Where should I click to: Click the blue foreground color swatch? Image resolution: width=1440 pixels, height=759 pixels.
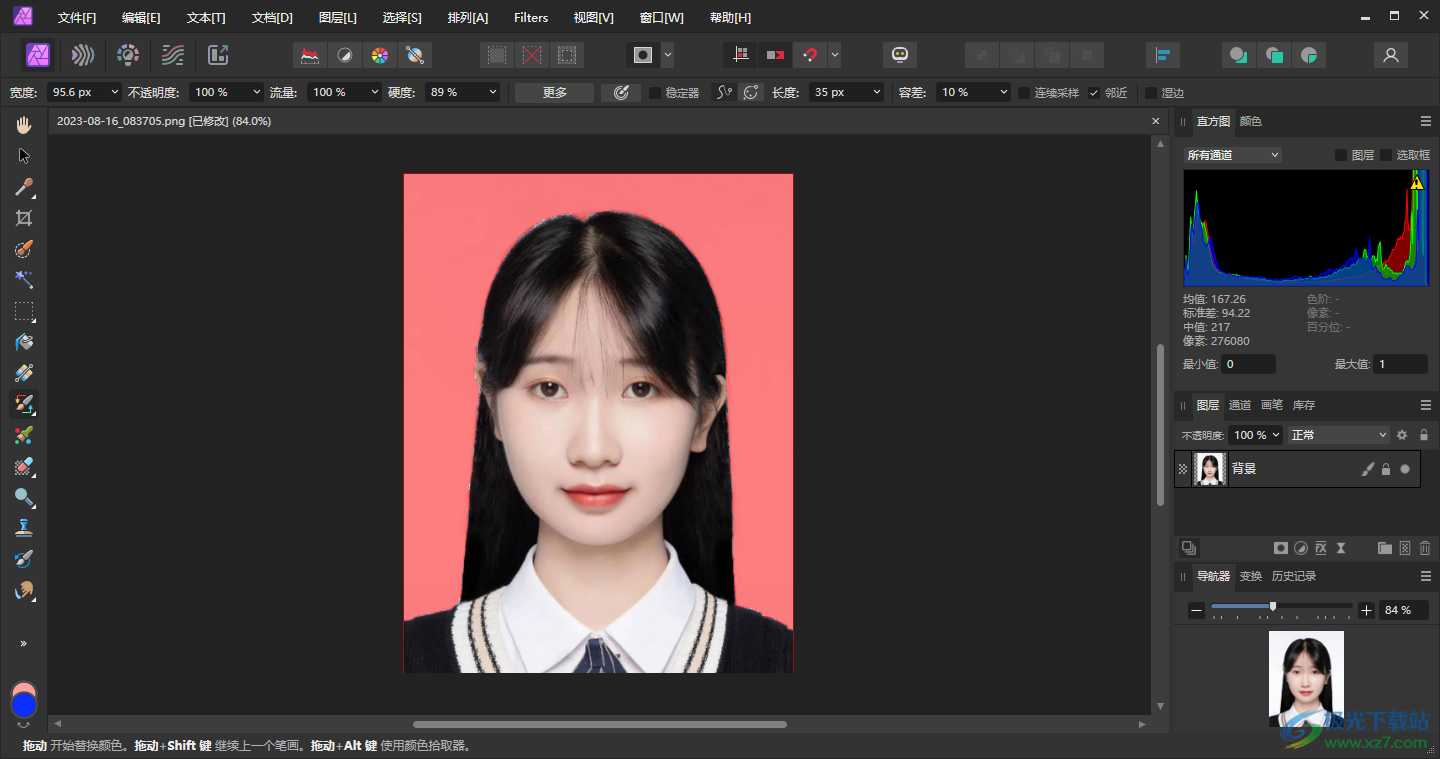click(24, 705)
